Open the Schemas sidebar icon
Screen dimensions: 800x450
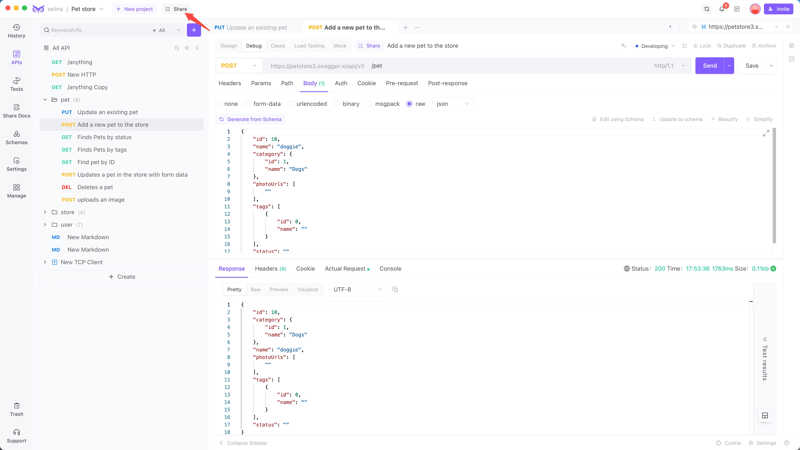tap(16, 138)
